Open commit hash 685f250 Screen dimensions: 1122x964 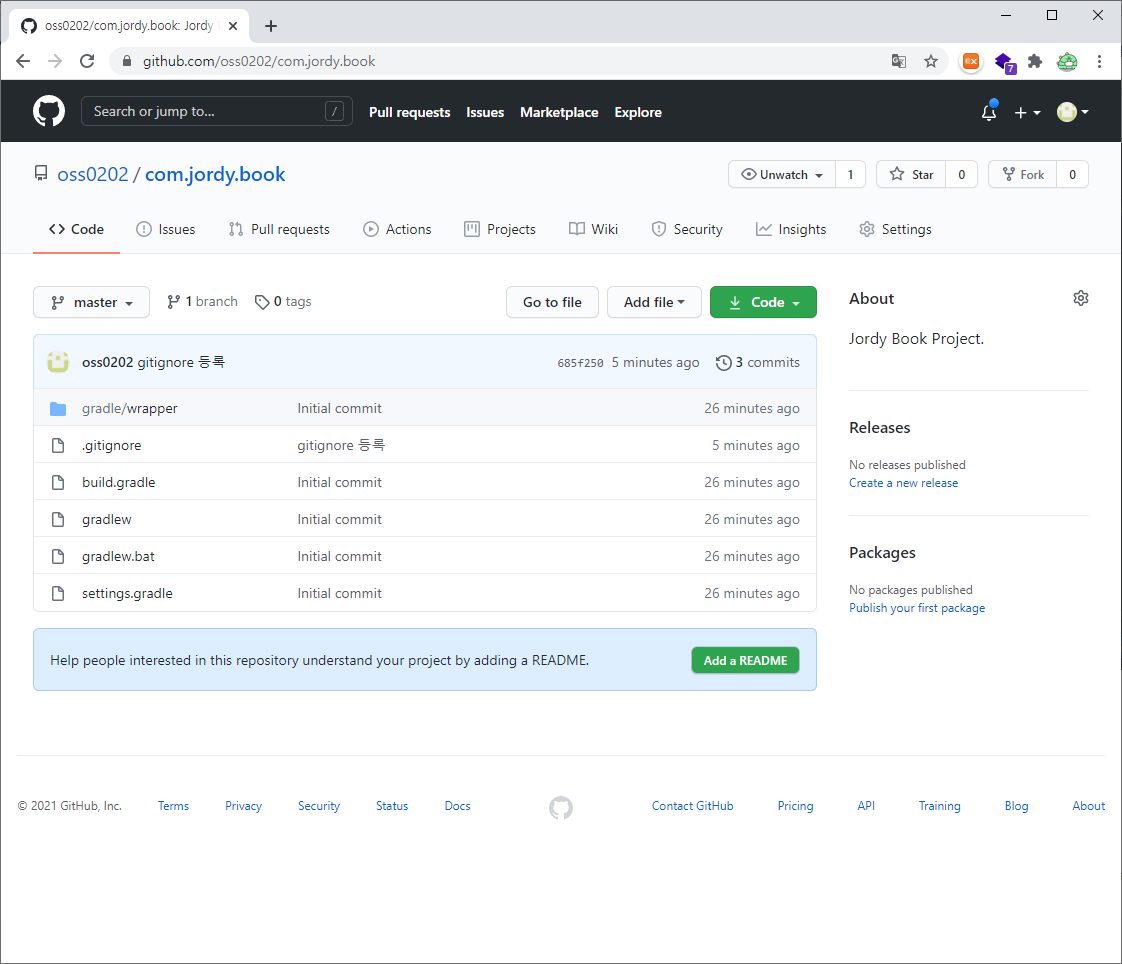(x=580, y=364)
